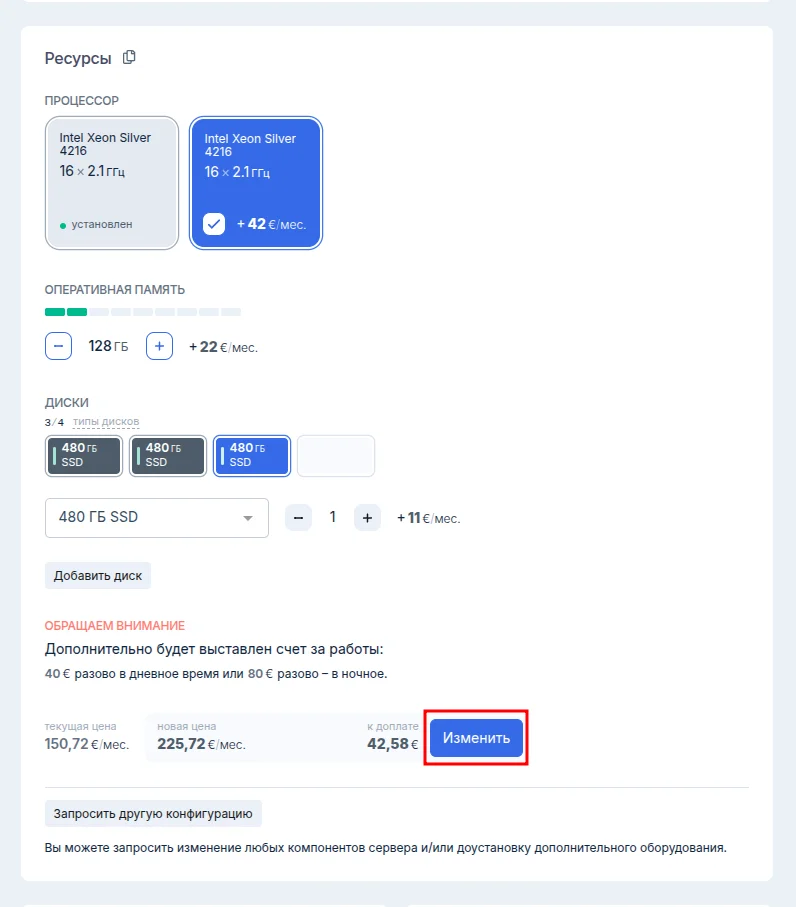Uncheck the selected +42 €/мес. processor checkbox
The image size is (796, 907).
[214, 224]
